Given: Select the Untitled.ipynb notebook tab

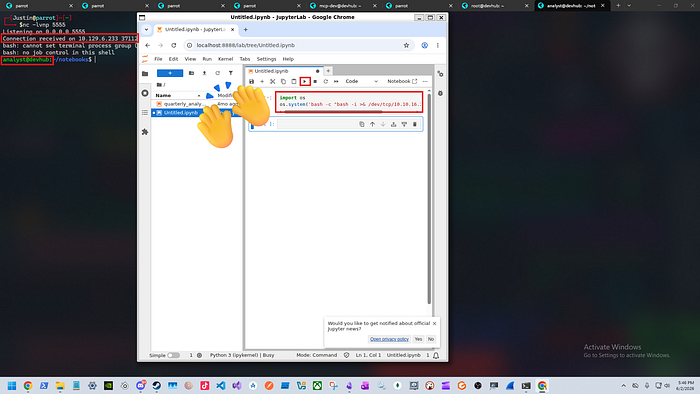Looking at the screenshot, I should point(283,71).
